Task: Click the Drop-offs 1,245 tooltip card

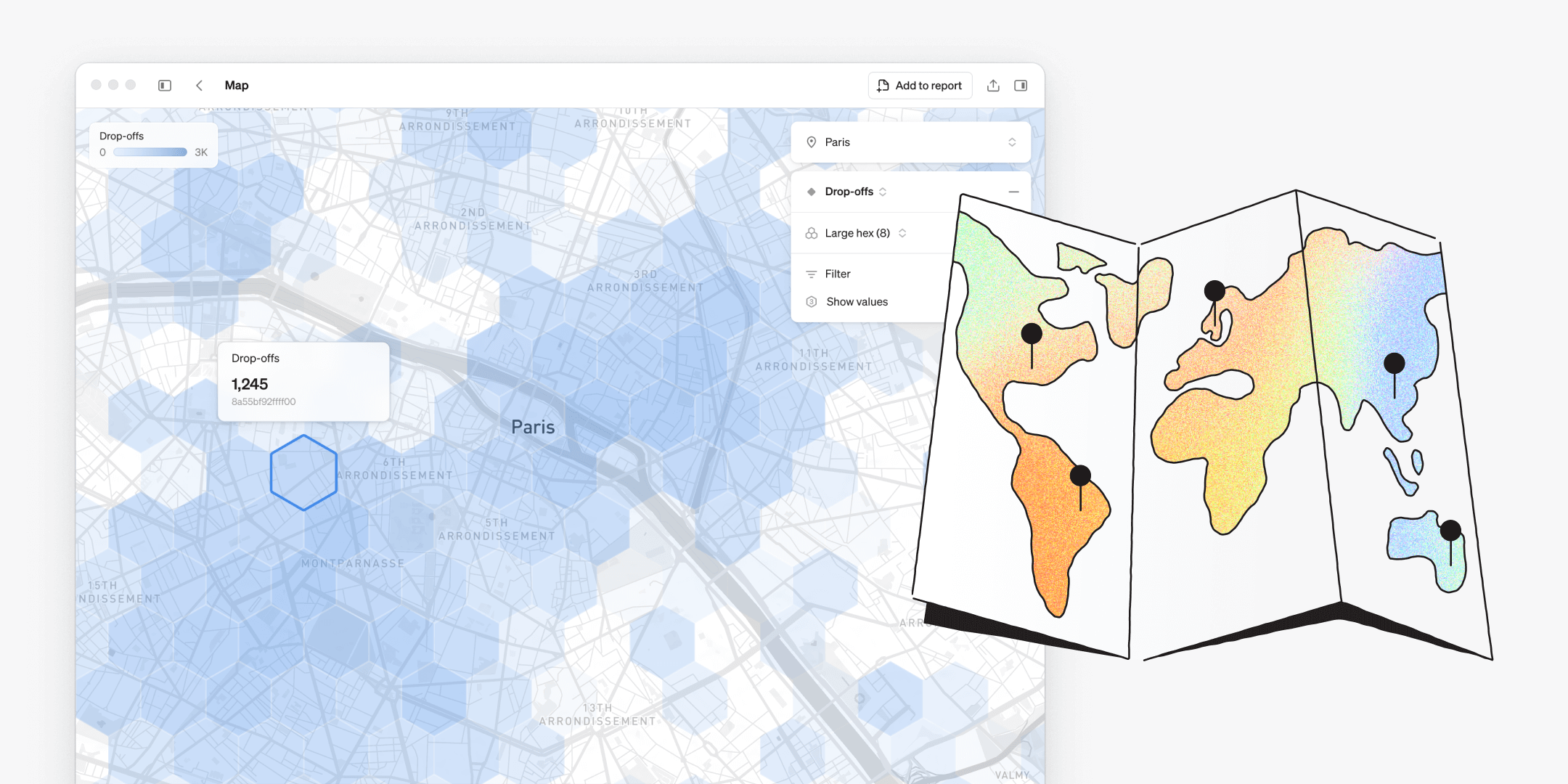Action: [303, 381]
